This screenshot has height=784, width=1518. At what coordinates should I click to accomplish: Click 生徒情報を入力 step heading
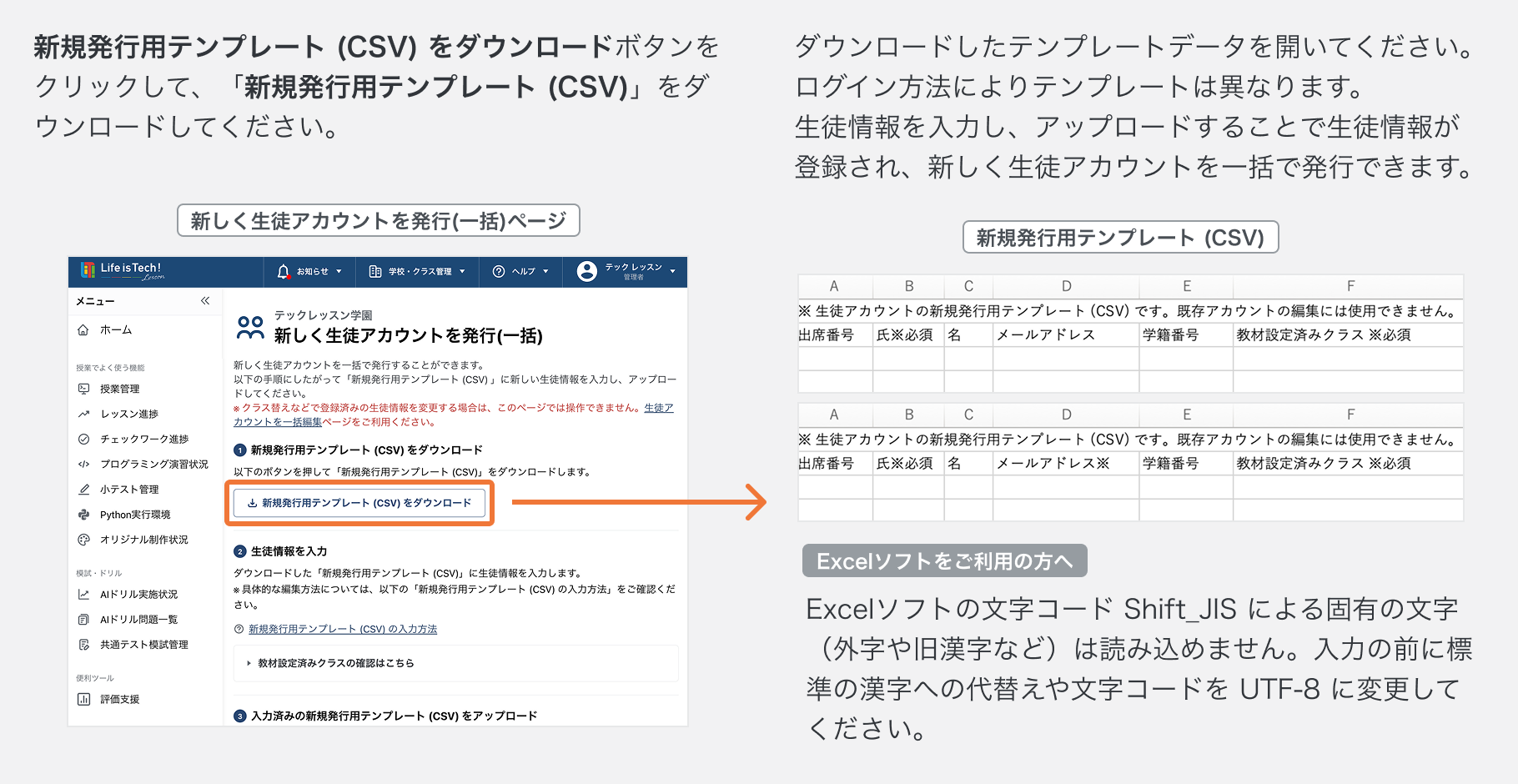(289, 551)
